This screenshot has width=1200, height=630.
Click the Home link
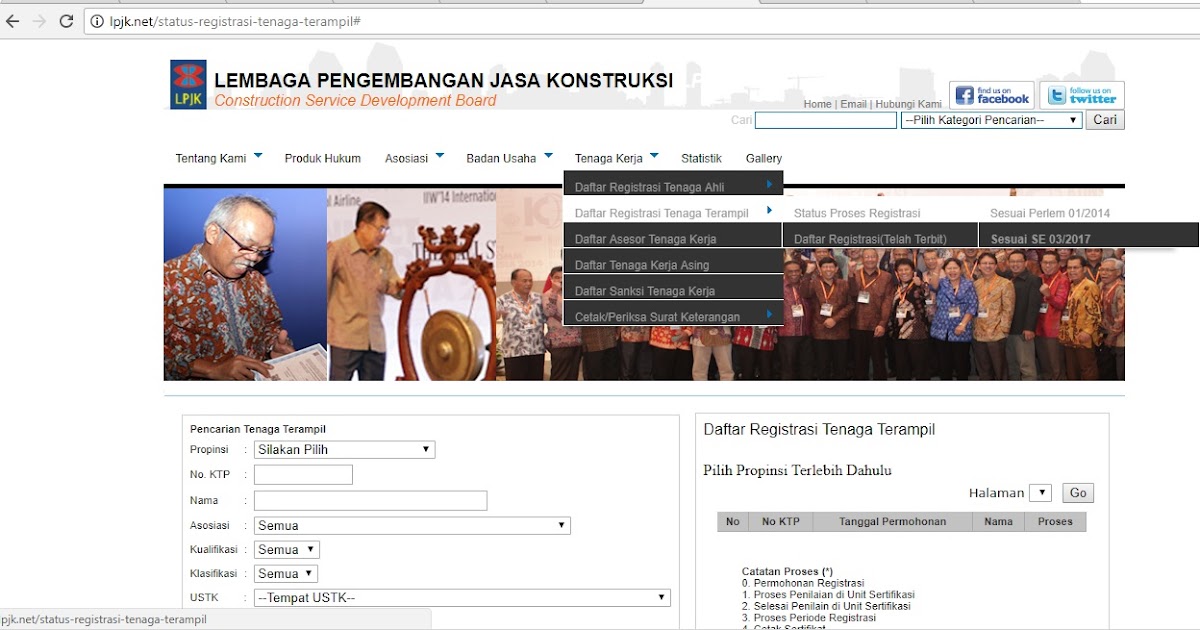(x=817, y=104)
